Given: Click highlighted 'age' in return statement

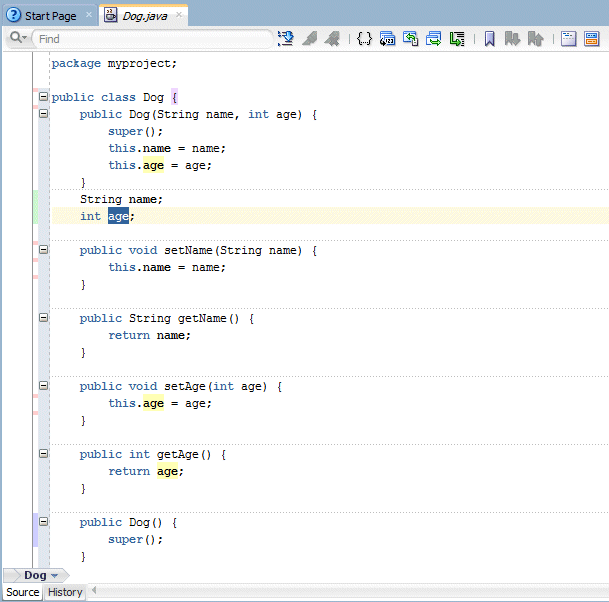Looking at the screenshot, I should point(167,472).
